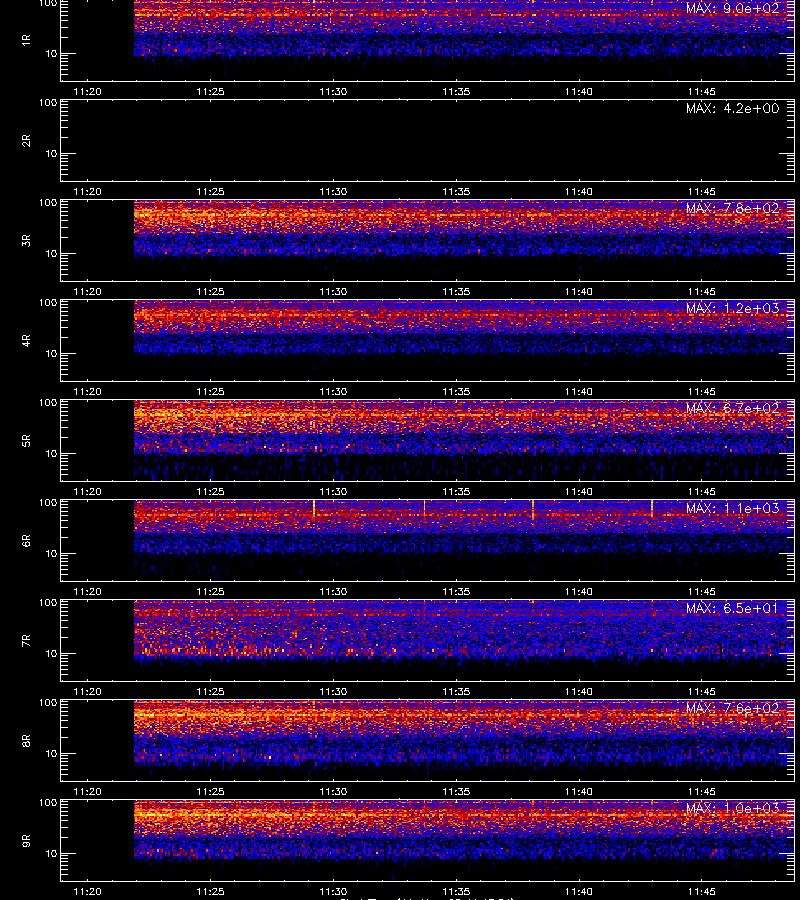
Task: Click the 11:20 time label below panel 1R
Action: [x=87, y=92]
